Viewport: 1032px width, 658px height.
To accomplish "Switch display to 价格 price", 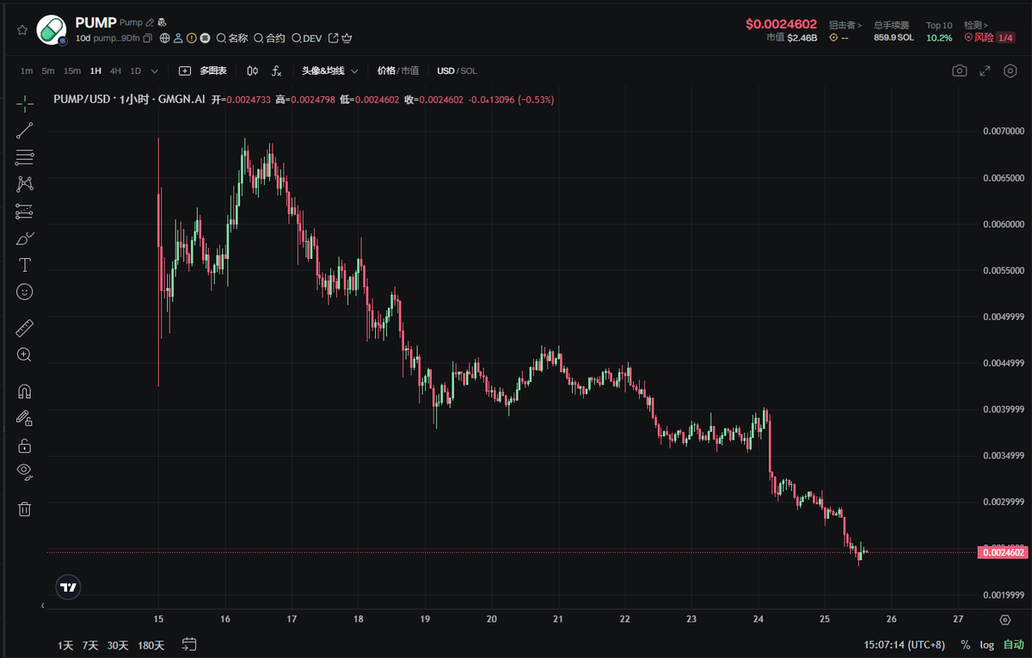I will pos(386,71).
